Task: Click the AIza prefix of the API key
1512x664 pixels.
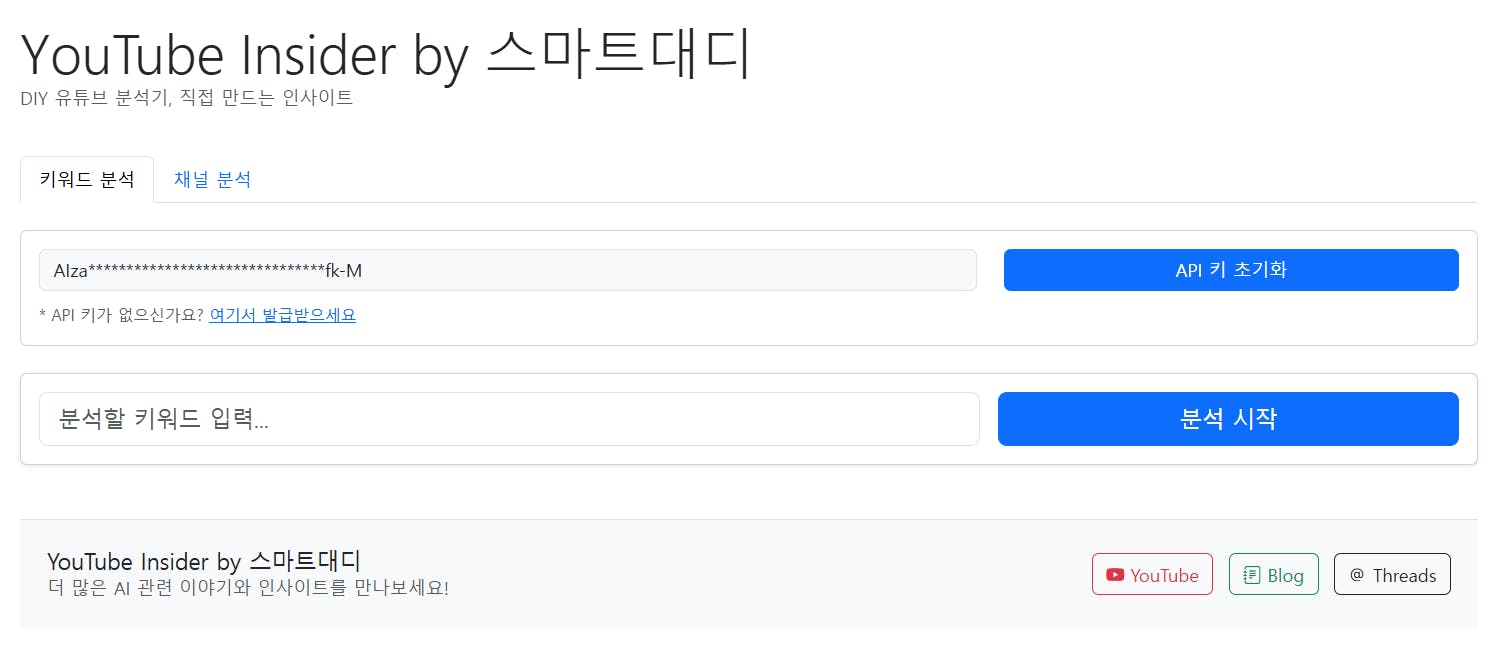Action: 71,270
